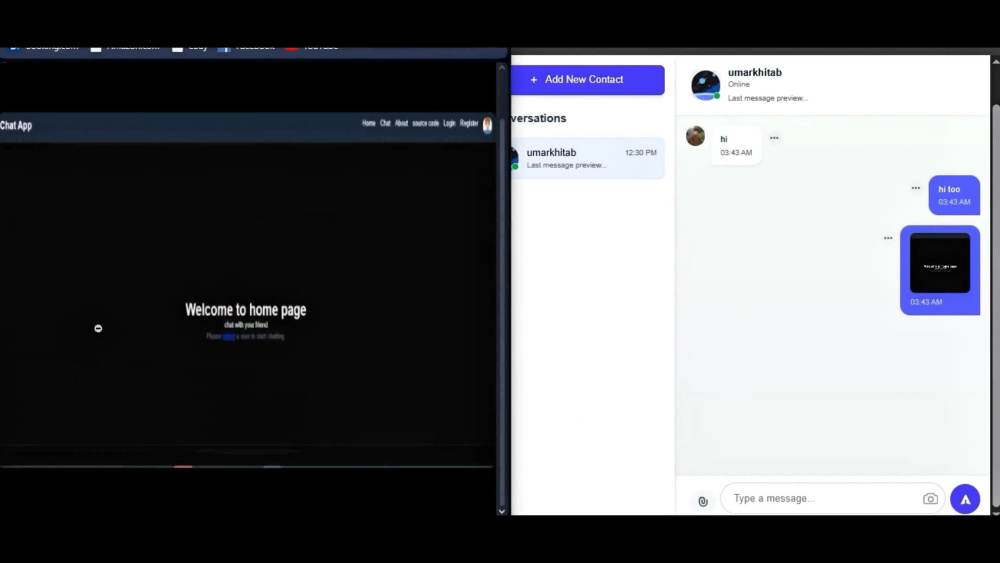Open the sent image thumbnail in chat
The width and height of the screenshot is (1000, 563).
pyautogui.click(x=939, y=263)
